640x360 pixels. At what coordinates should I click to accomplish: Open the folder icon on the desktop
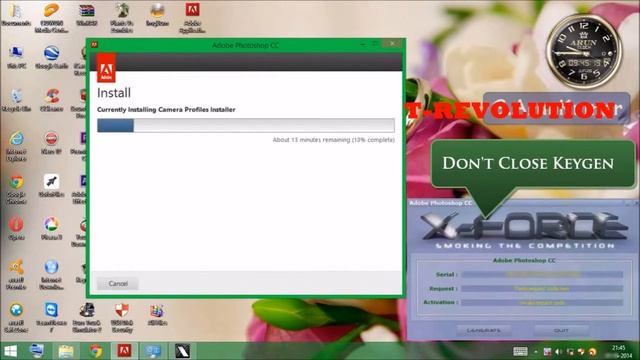[x=16, y=15]
